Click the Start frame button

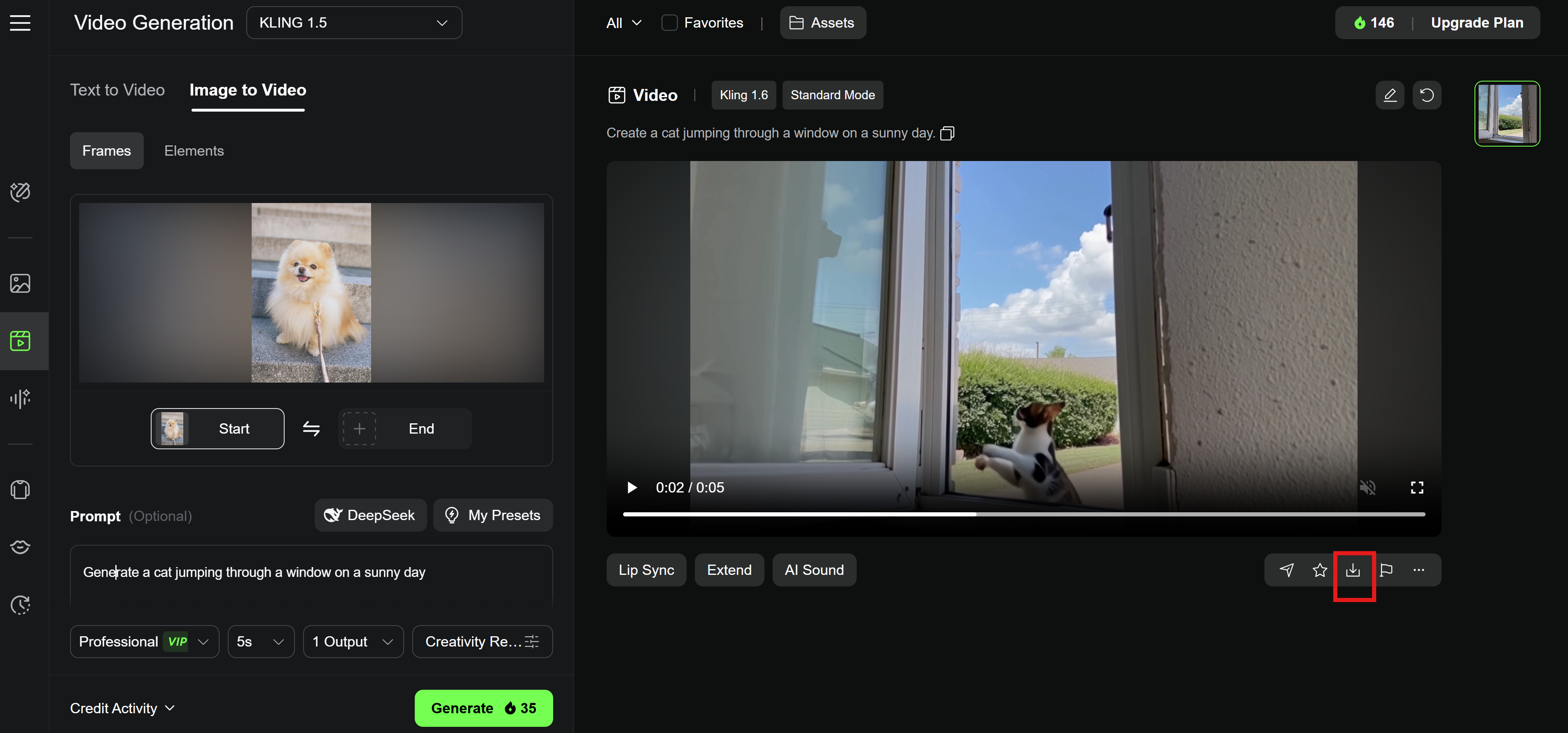[217, 429]
